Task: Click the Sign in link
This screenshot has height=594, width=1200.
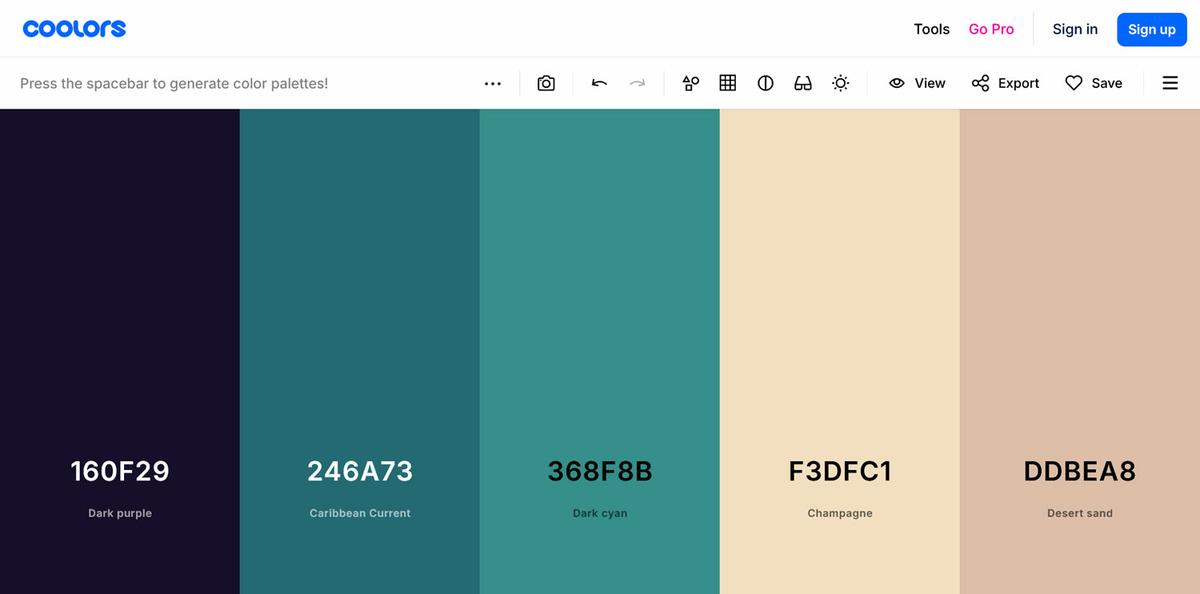Action: click(x=1075, y=29)
